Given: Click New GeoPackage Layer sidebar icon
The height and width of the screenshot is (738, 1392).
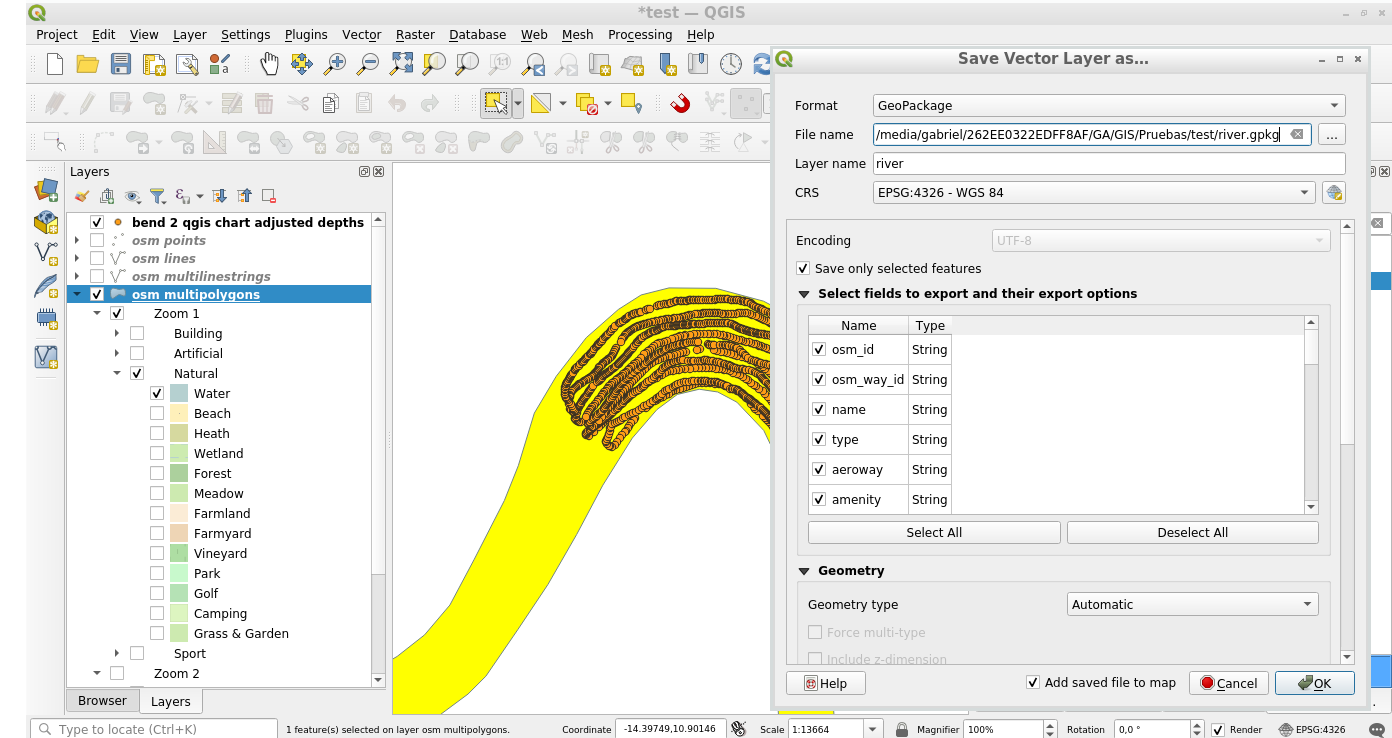Looking at the screenshot, I should (x=46, y=221).
